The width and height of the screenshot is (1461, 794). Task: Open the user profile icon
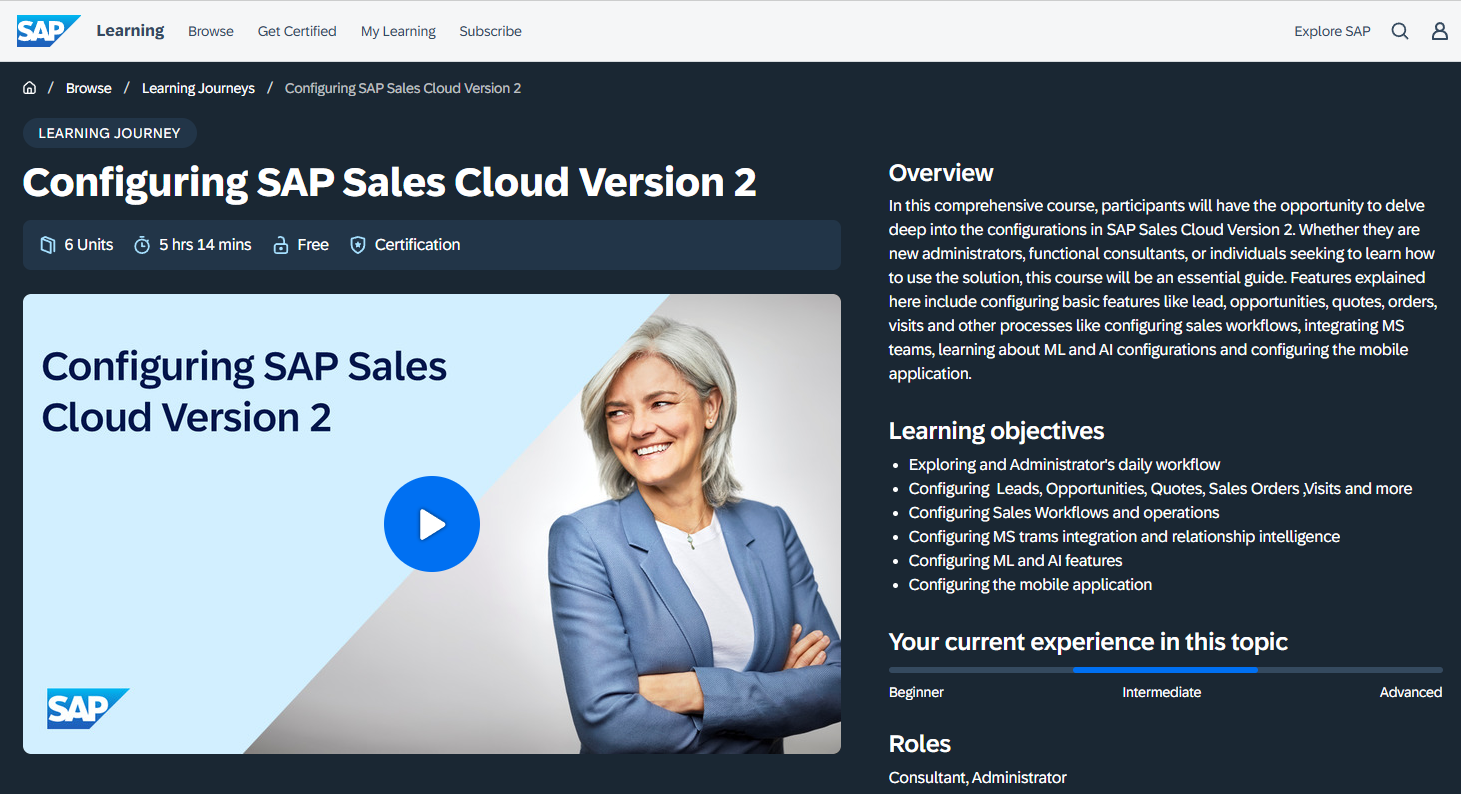(1439, 31)
